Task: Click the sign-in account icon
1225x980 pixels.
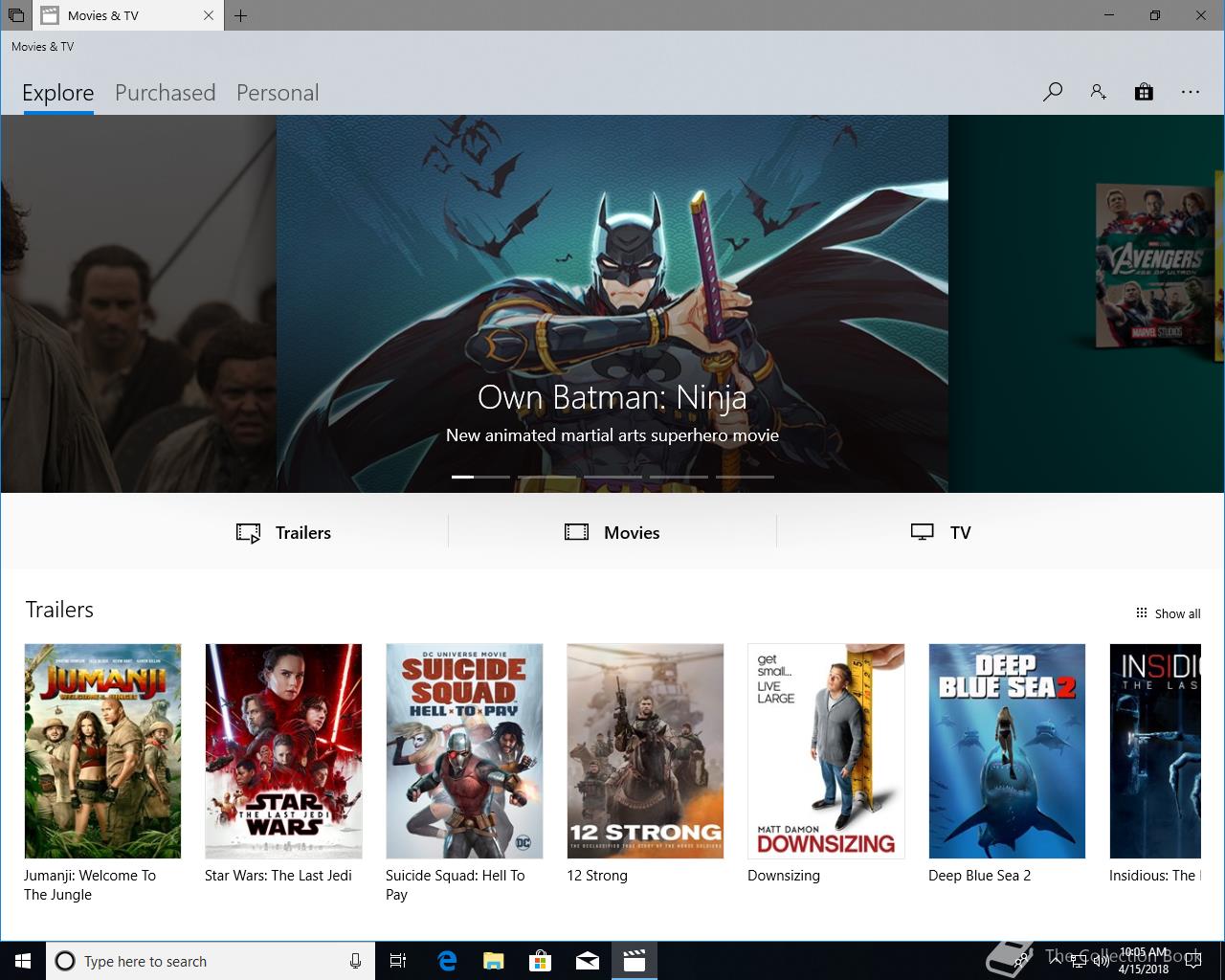Action: pyautogui.click(x=1099, y=92)
